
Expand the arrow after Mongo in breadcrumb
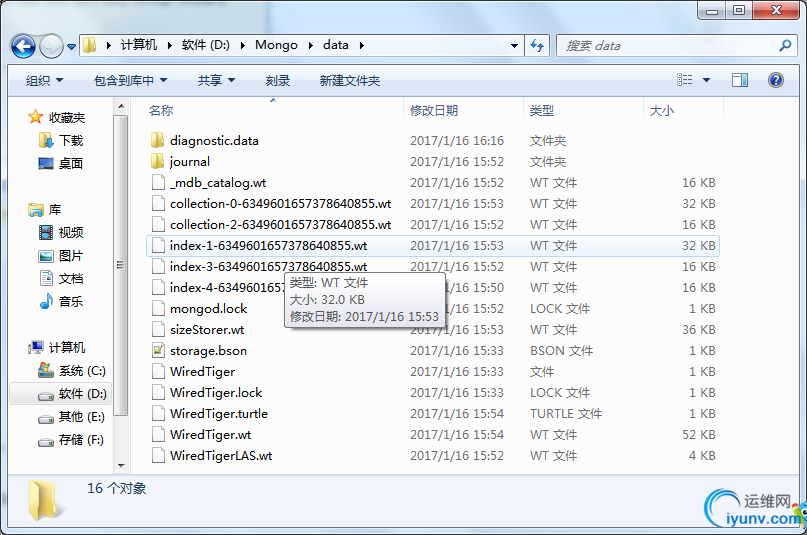pos(311,45)
